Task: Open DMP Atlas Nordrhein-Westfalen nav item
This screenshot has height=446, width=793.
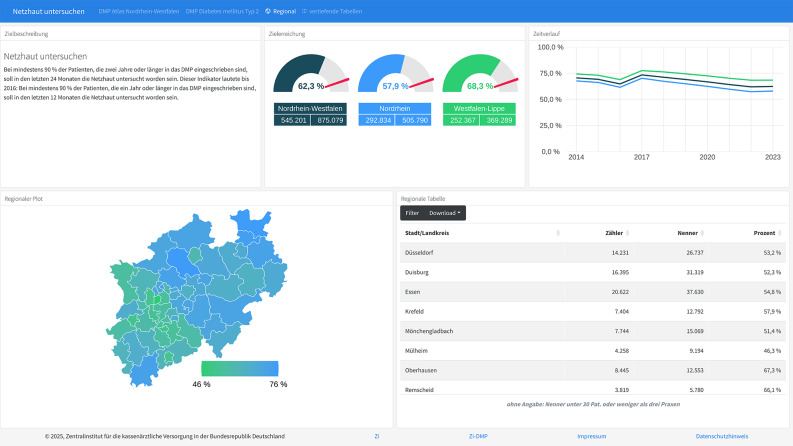Action: pos(139,11)
